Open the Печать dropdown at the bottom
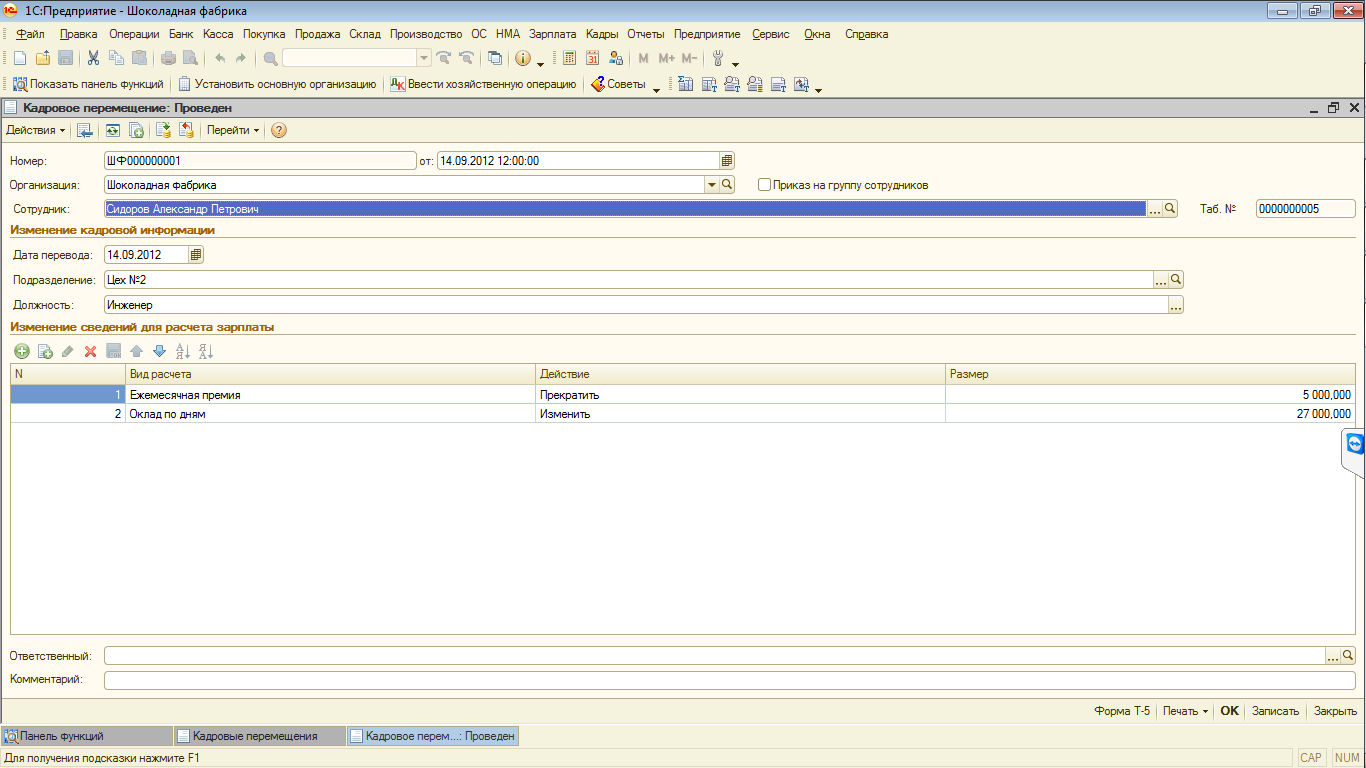This screenshot has width=1366, height=768. point(1185,711)
